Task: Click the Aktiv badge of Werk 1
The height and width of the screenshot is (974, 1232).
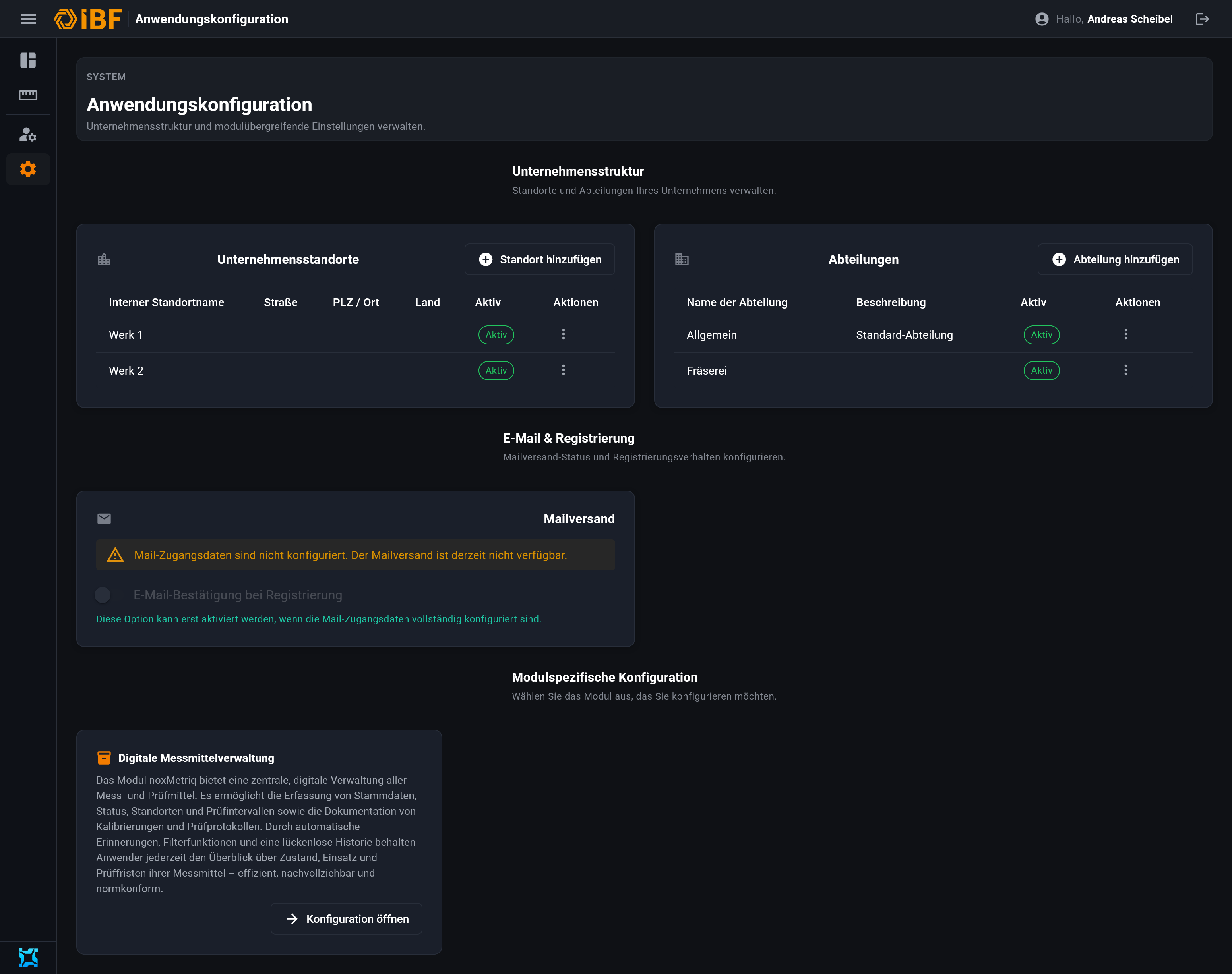Action: pos(496,335)
